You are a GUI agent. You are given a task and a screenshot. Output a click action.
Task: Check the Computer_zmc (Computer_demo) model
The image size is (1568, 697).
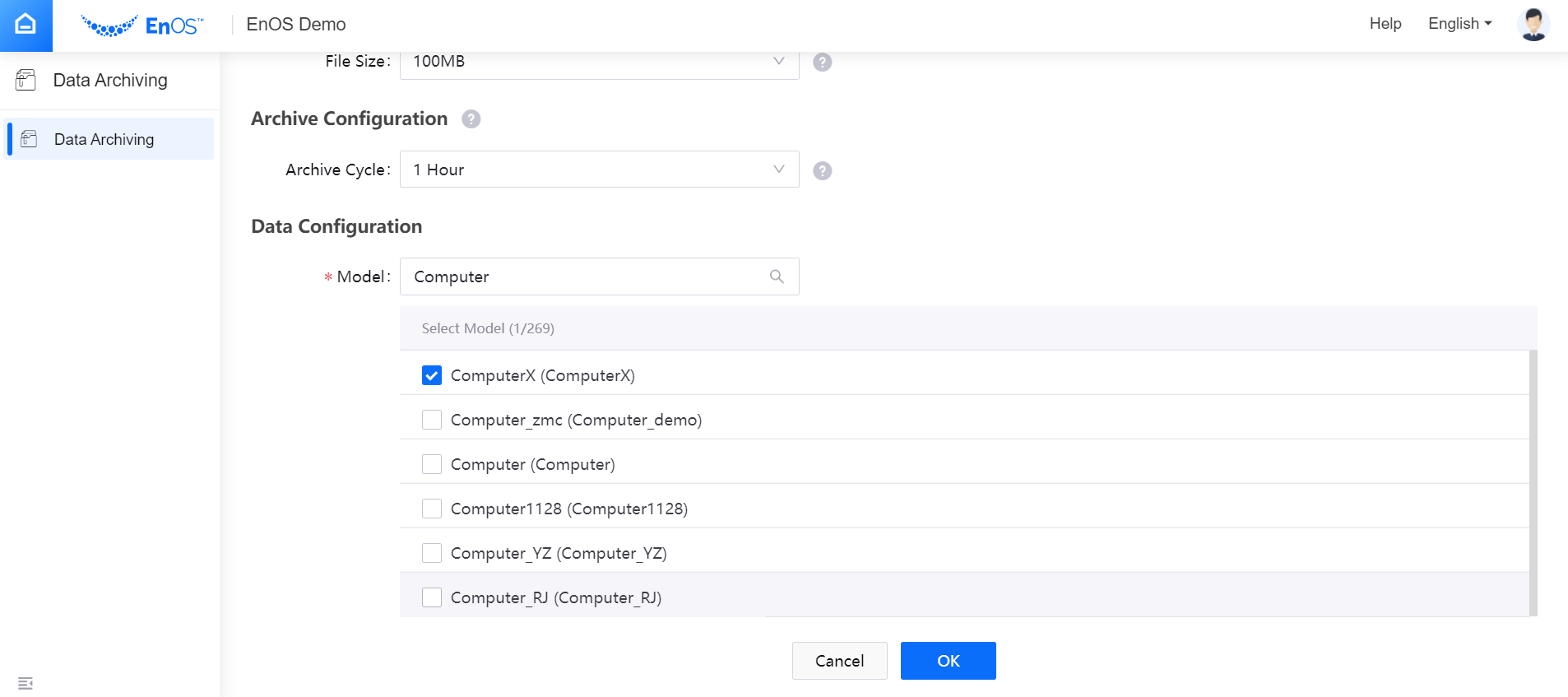coord(432,420)
